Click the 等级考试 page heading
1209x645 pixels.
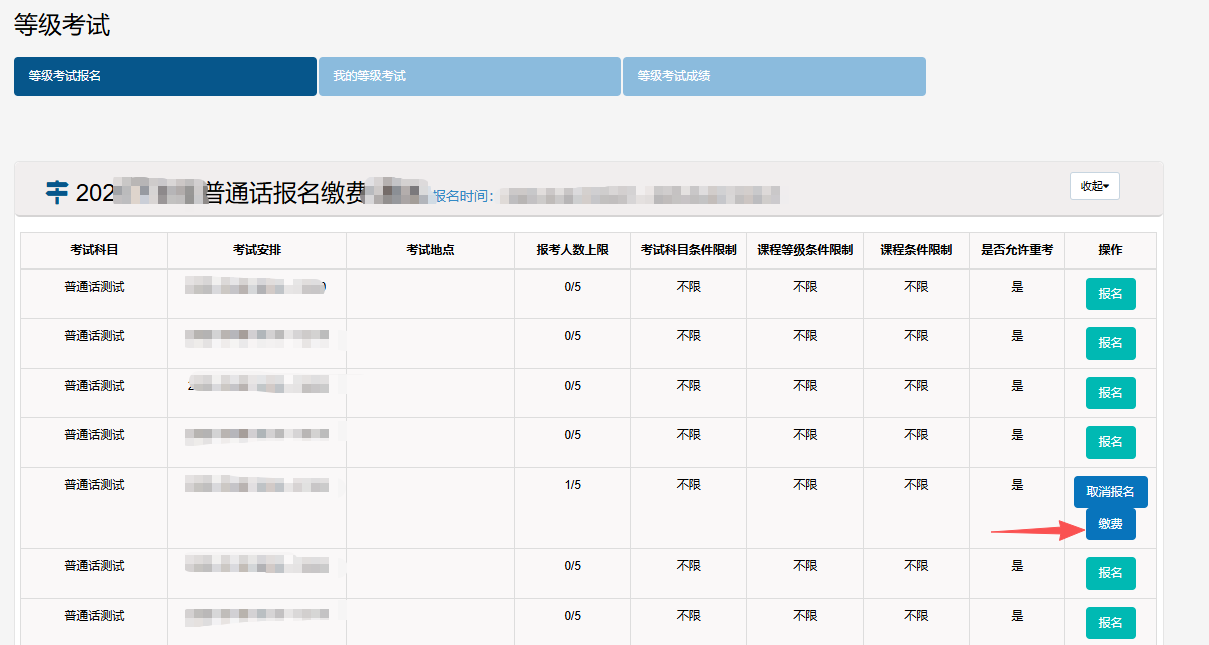click(x=62, y=26)
